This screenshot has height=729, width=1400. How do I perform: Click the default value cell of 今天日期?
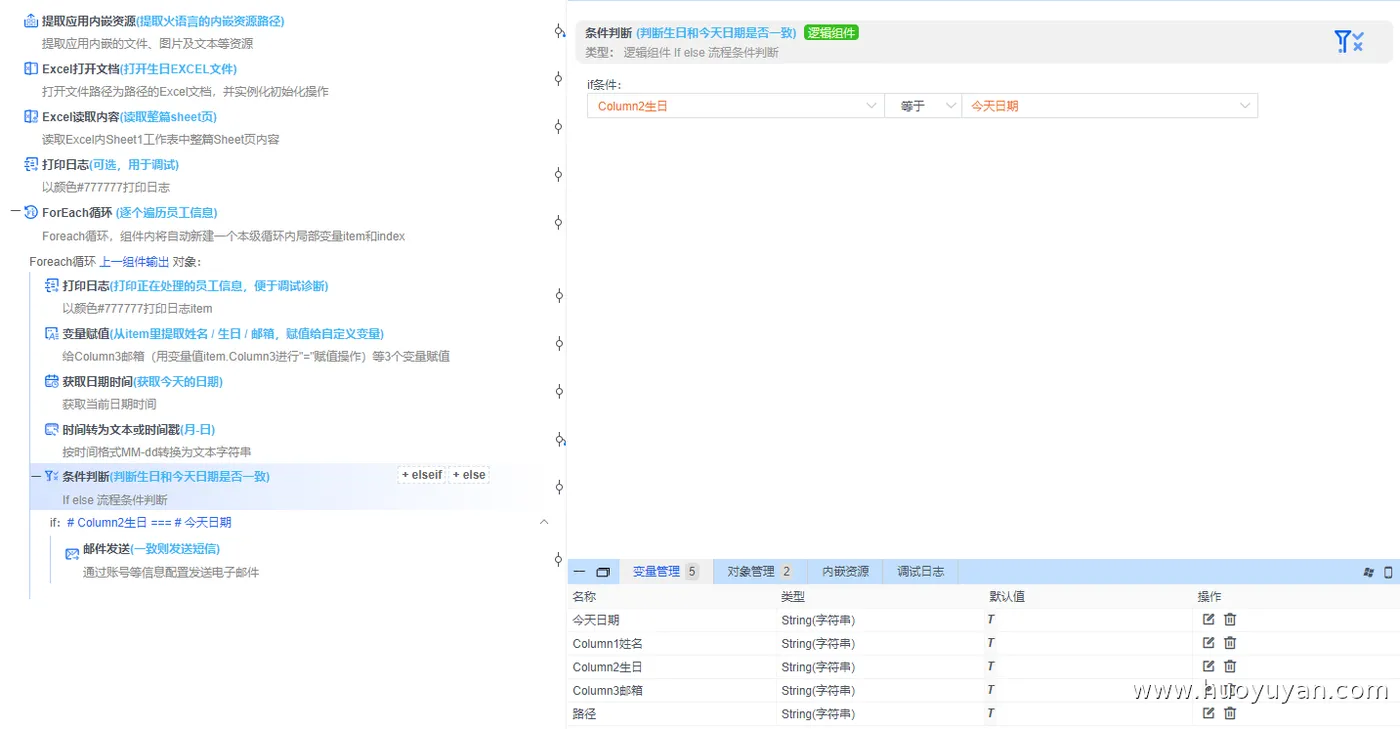pos(1089,620)
